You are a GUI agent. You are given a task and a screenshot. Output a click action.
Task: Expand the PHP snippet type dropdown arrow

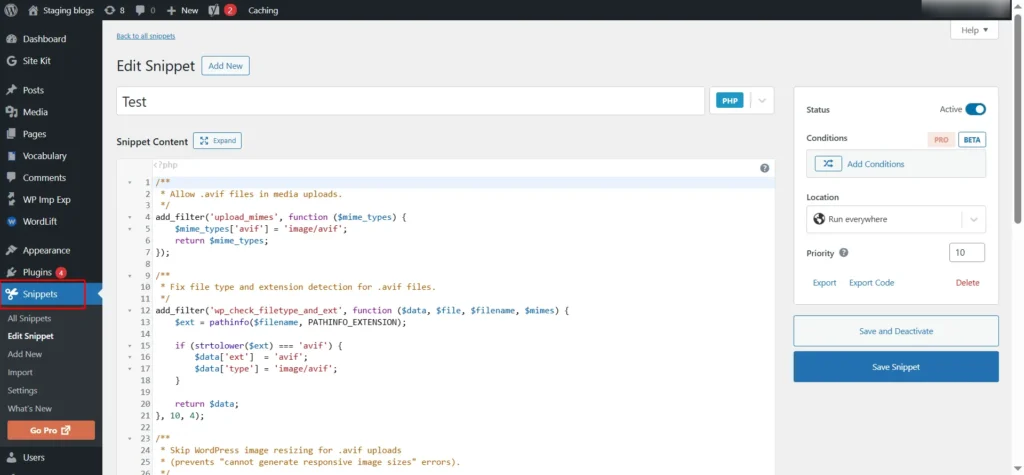click(x=761, y=101)
